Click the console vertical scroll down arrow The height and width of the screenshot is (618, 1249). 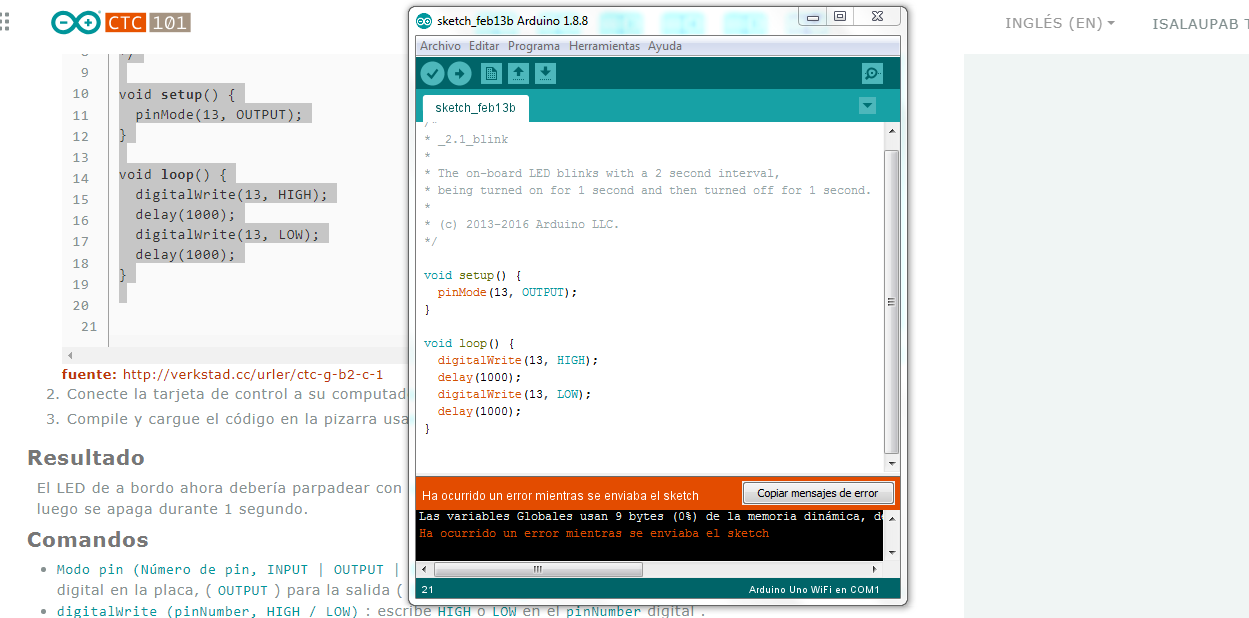click(892, 553)
